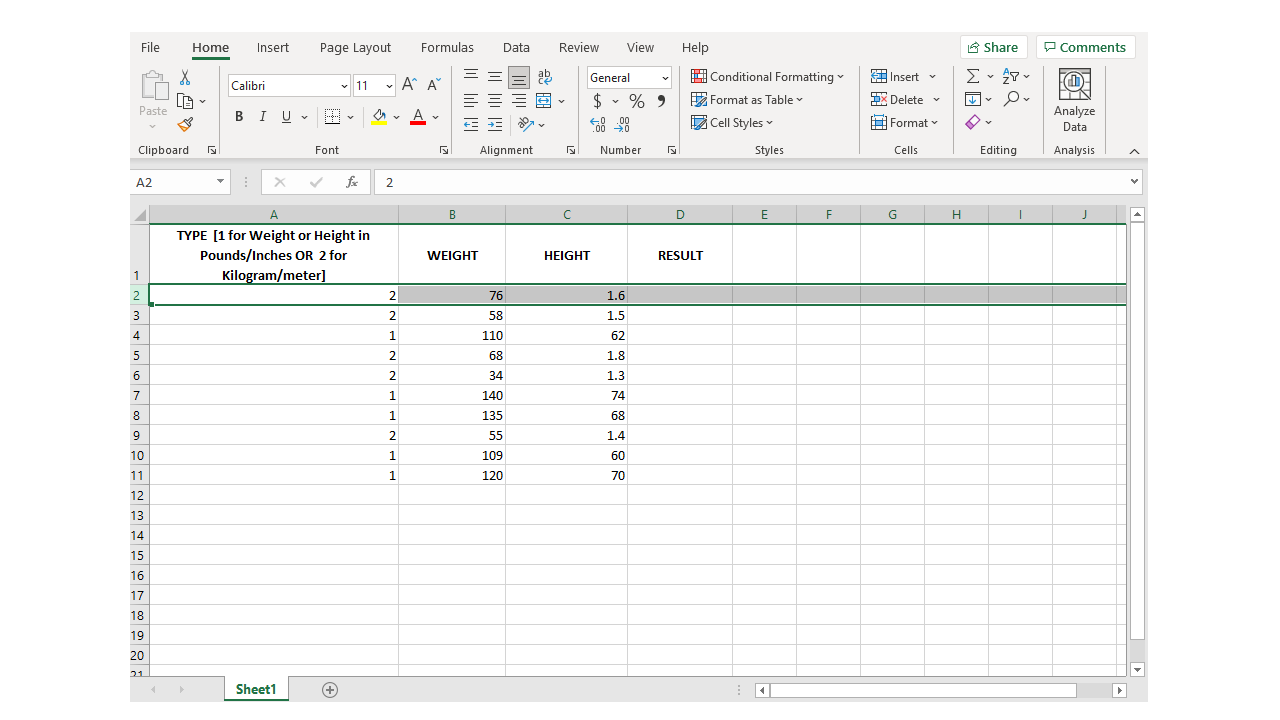
Task: Click the Increase Decimal icon
Action: pyautogui.click(x=598, y=125)
